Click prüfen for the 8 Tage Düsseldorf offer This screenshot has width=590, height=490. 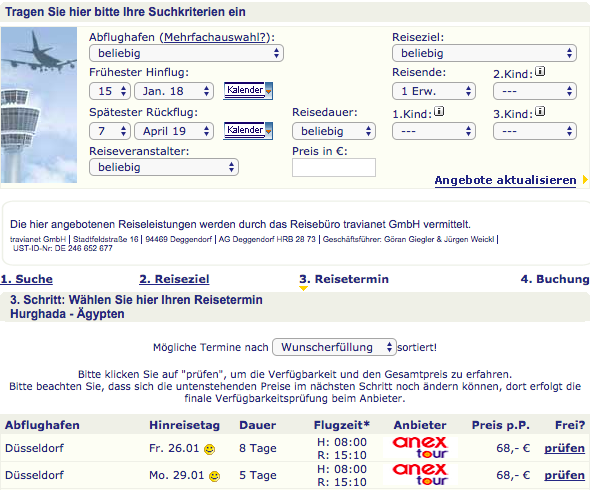564,448
